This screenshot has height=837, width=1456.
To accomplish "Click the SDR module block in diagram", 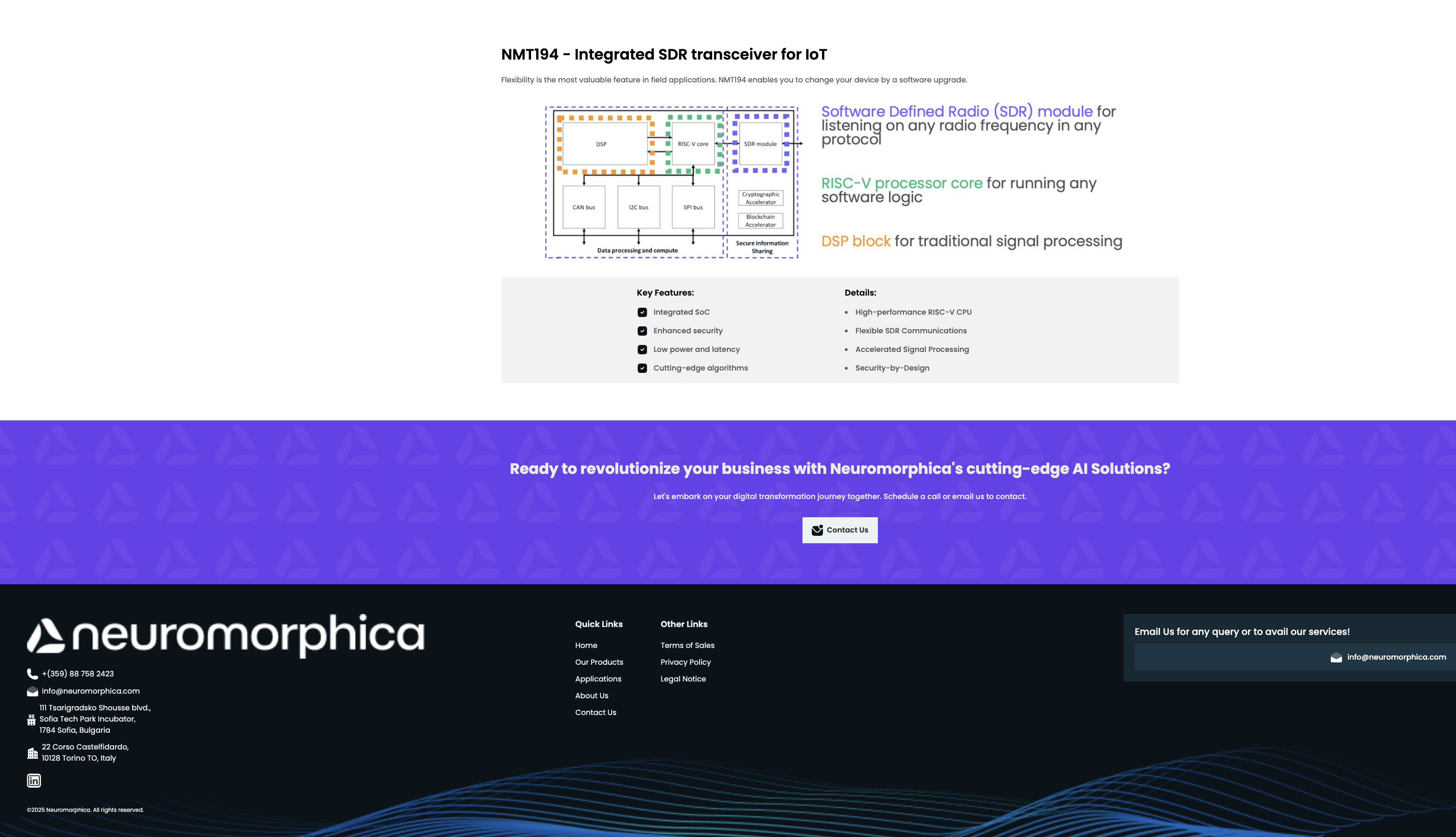I will (760, 144).
